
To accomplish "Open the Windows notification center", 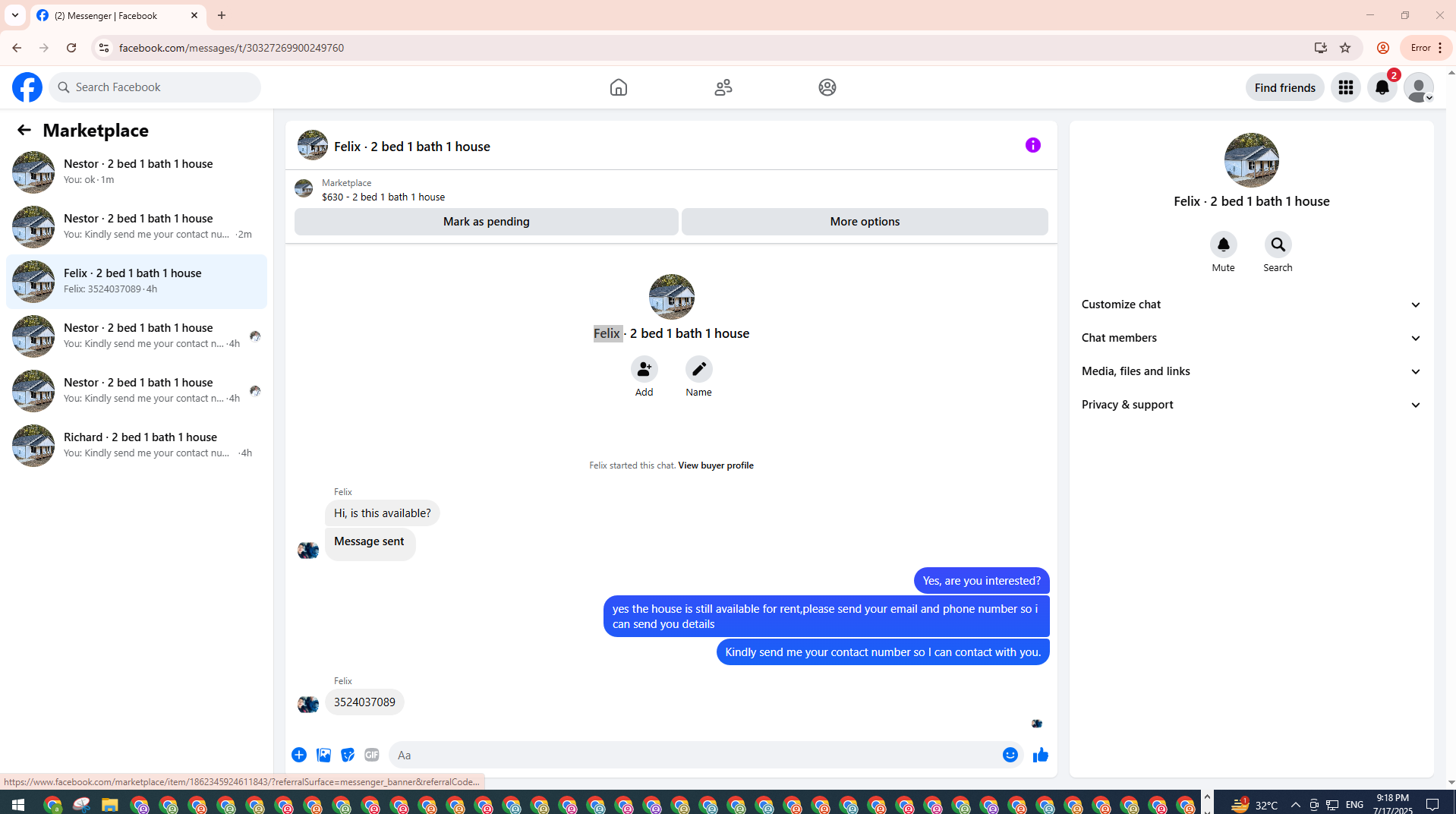I will pos(1433,804).
